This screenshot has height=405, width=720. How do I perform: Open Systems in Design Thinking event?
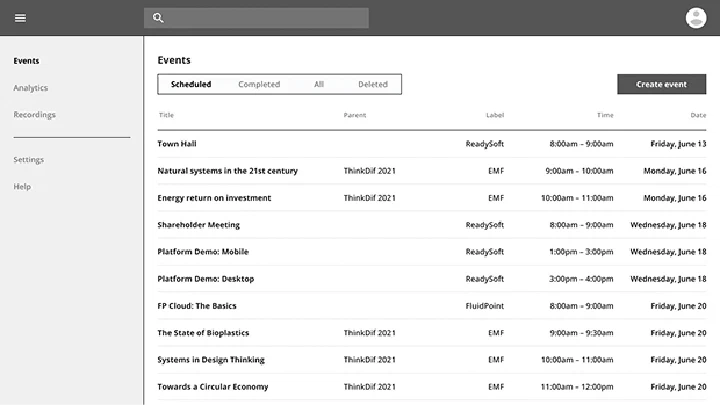click(x=211, y=360)
